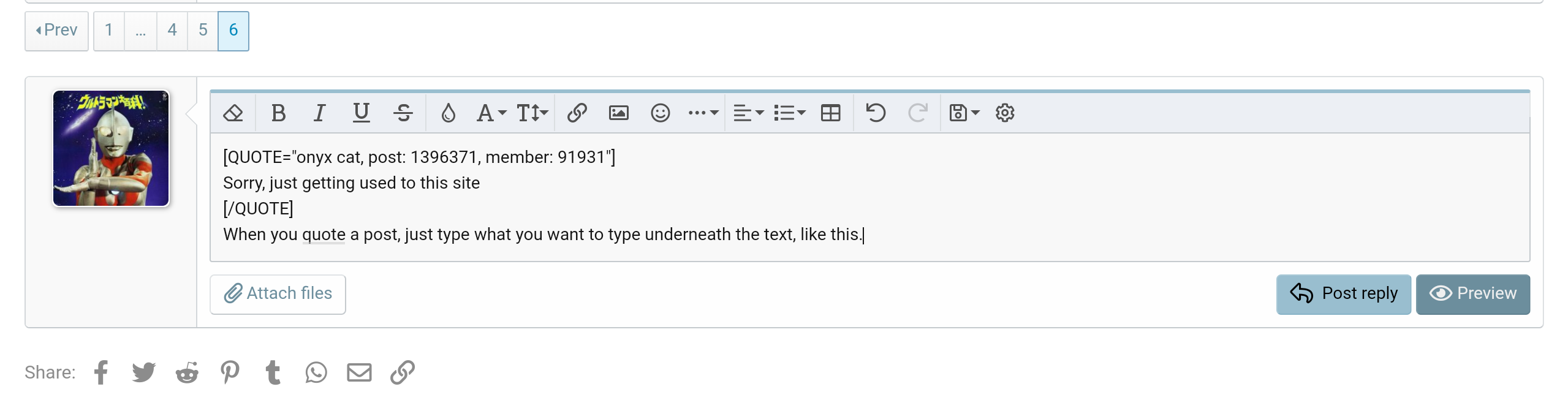Toggle underline formatting

[x=361, y=113]
